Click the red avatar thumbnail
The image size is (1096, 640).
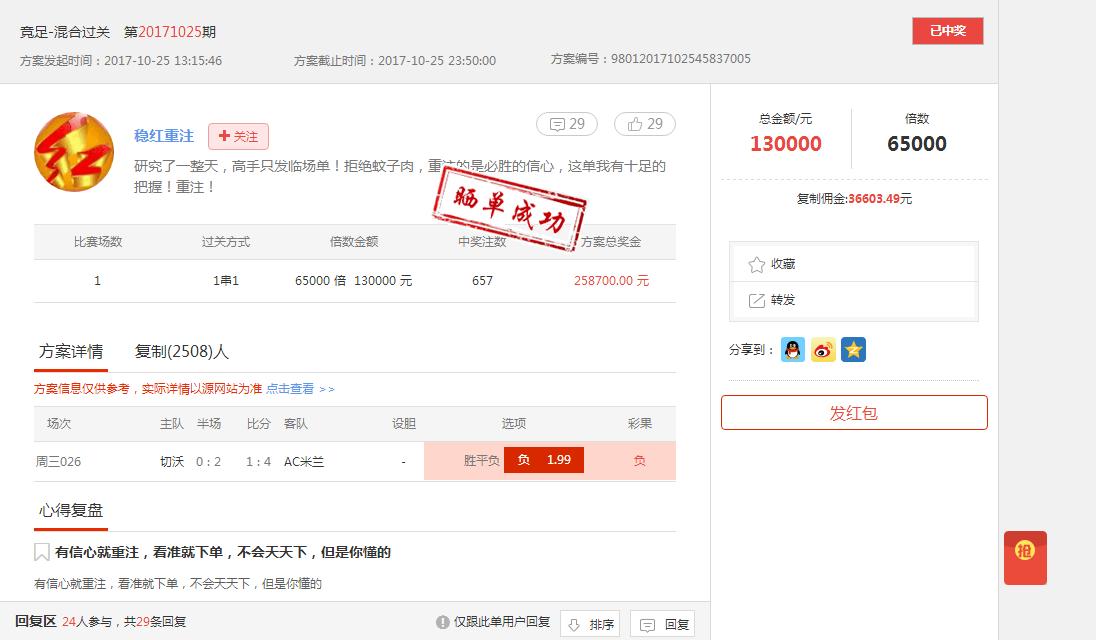click(73, 152)
